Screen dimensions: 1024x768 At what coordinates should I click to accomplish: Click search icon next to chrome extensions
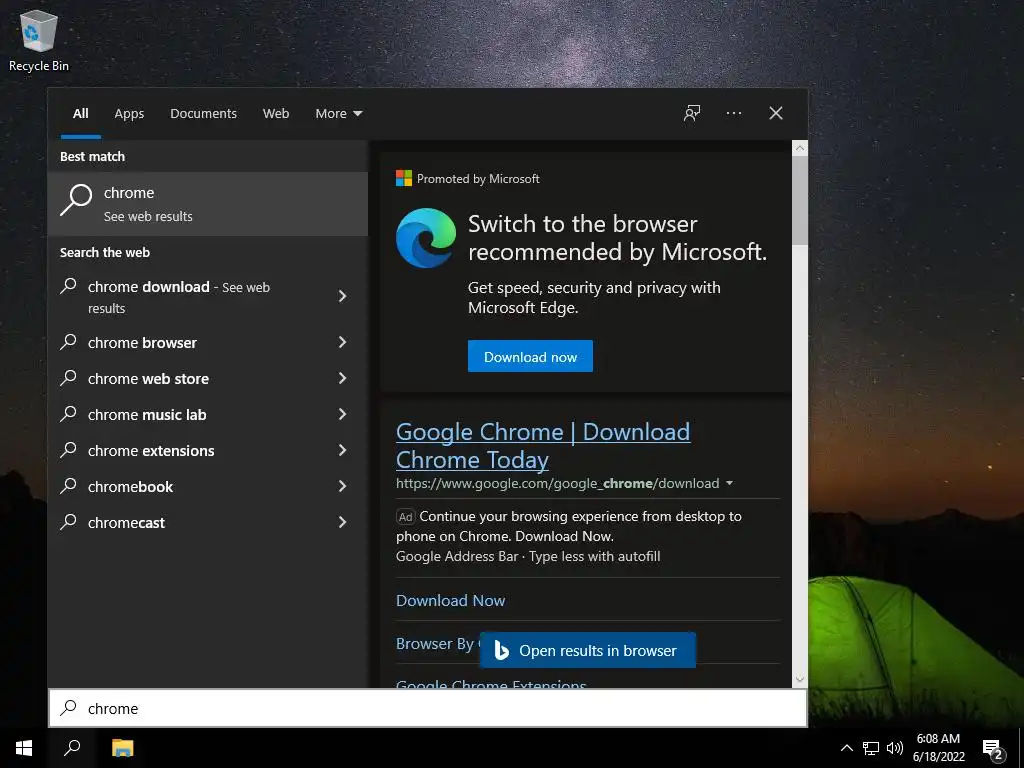pyautogui.click(x=69, y=449)
